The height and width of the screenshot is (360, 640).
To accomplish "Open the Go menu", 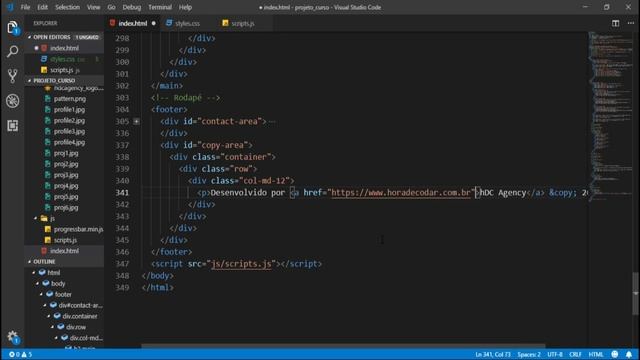I will click(111, 7).
